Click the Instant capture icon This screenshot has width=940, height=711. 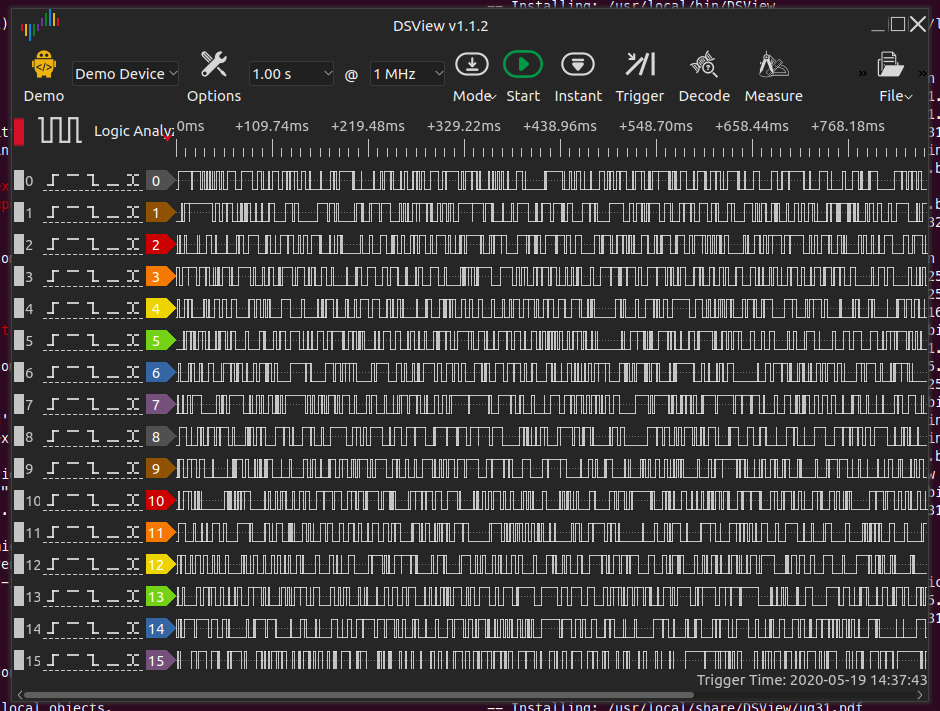pos(578,66)
